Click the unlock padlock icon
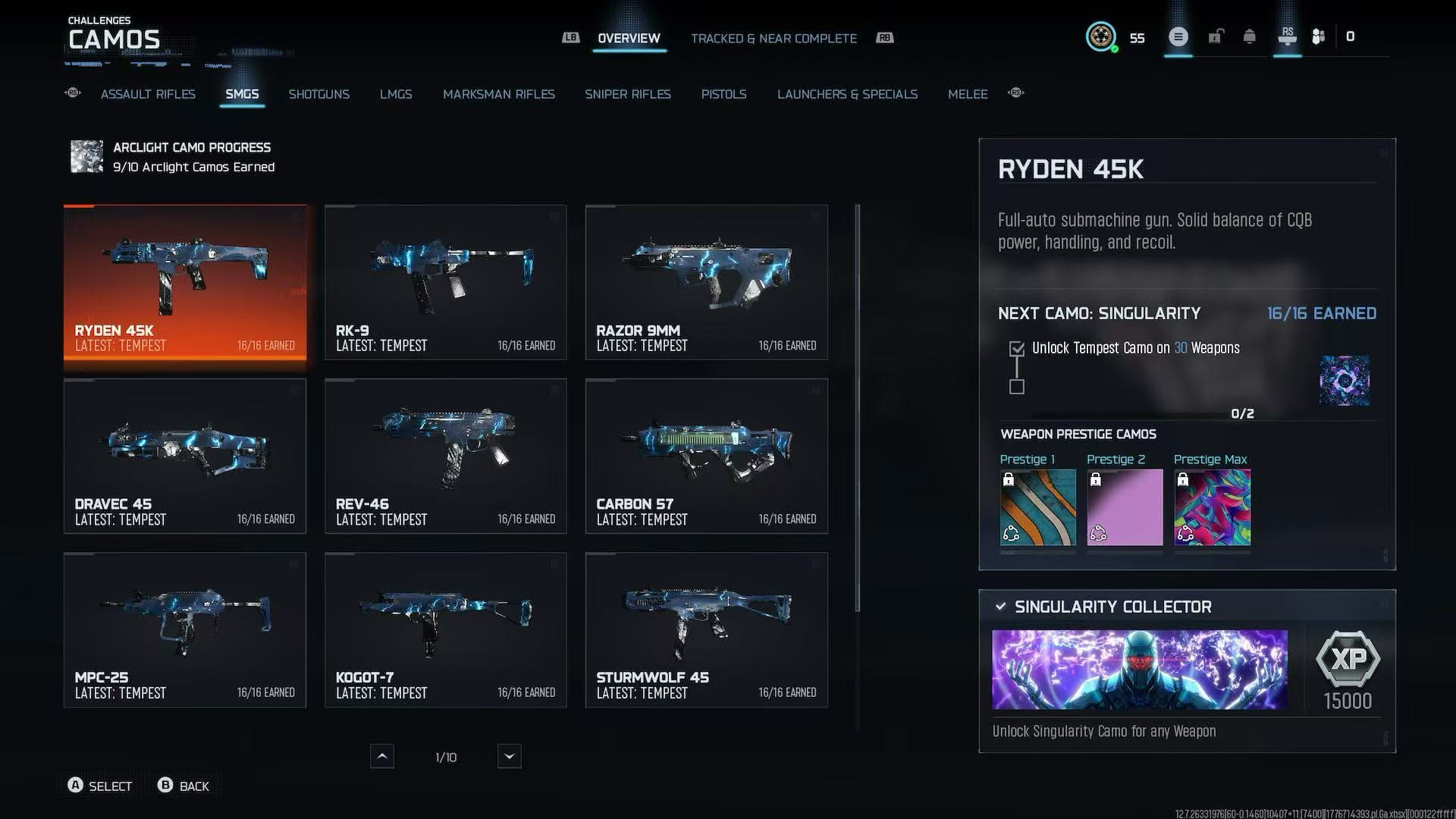The image size is (1456, 819). (x=1216, y=36)
